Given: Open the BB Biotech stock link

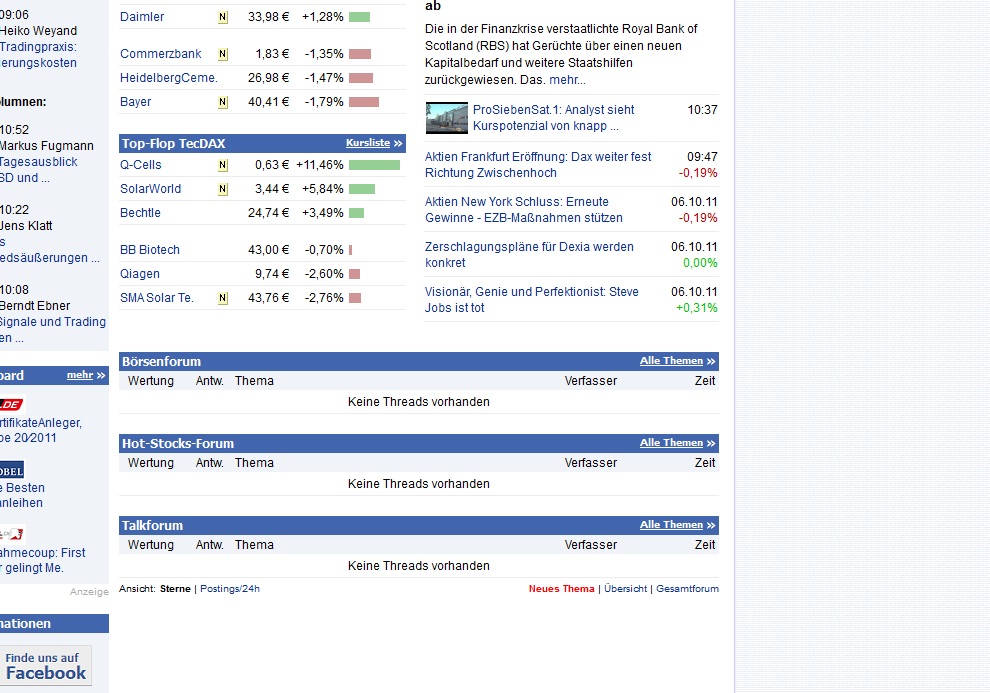Looking at the screenshot, I should coord(150,250).
